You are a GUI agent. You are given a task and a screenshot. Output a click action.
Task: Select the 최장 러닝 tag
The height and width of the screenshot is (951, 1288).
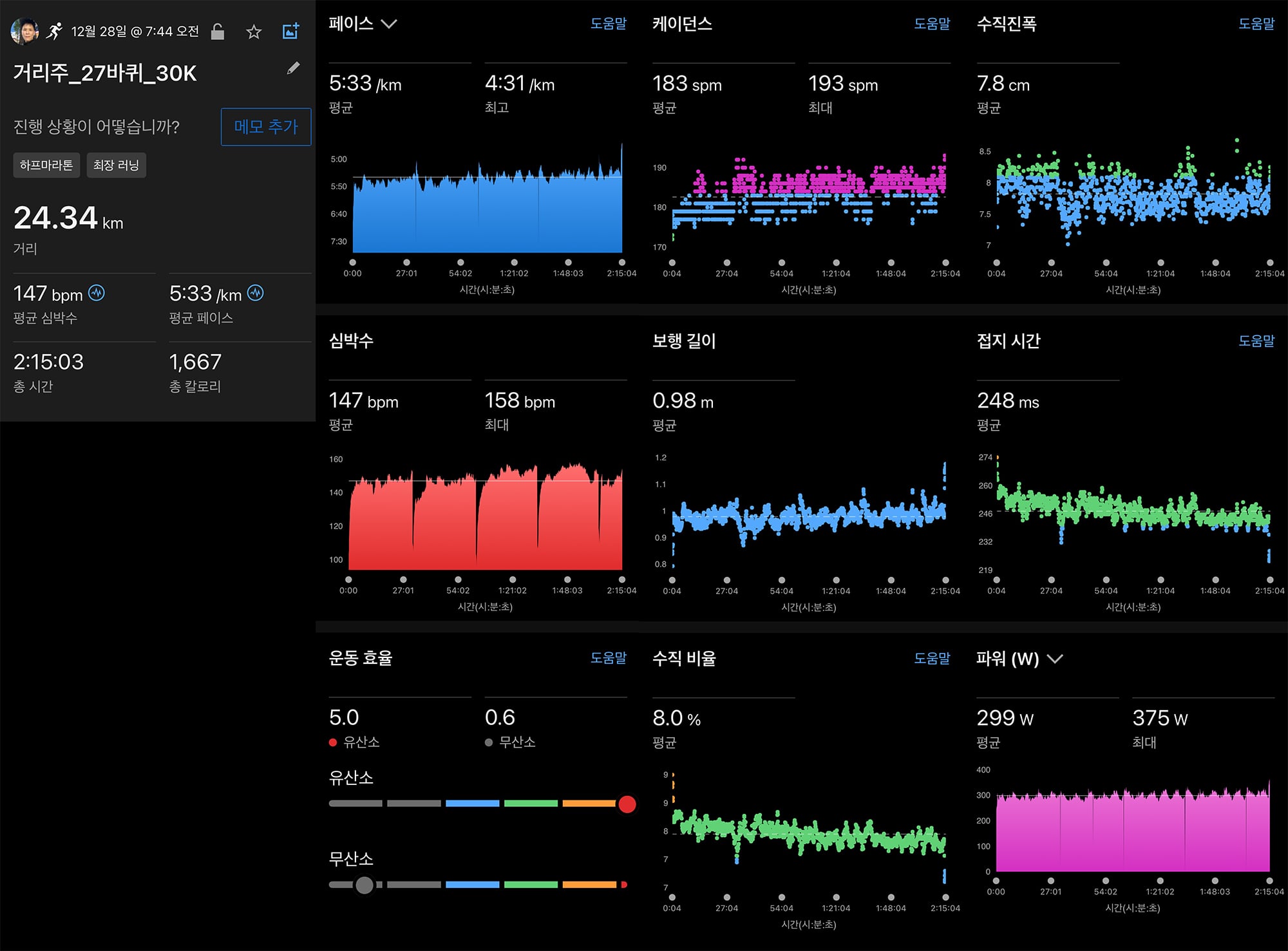click(x=116, y=165)
